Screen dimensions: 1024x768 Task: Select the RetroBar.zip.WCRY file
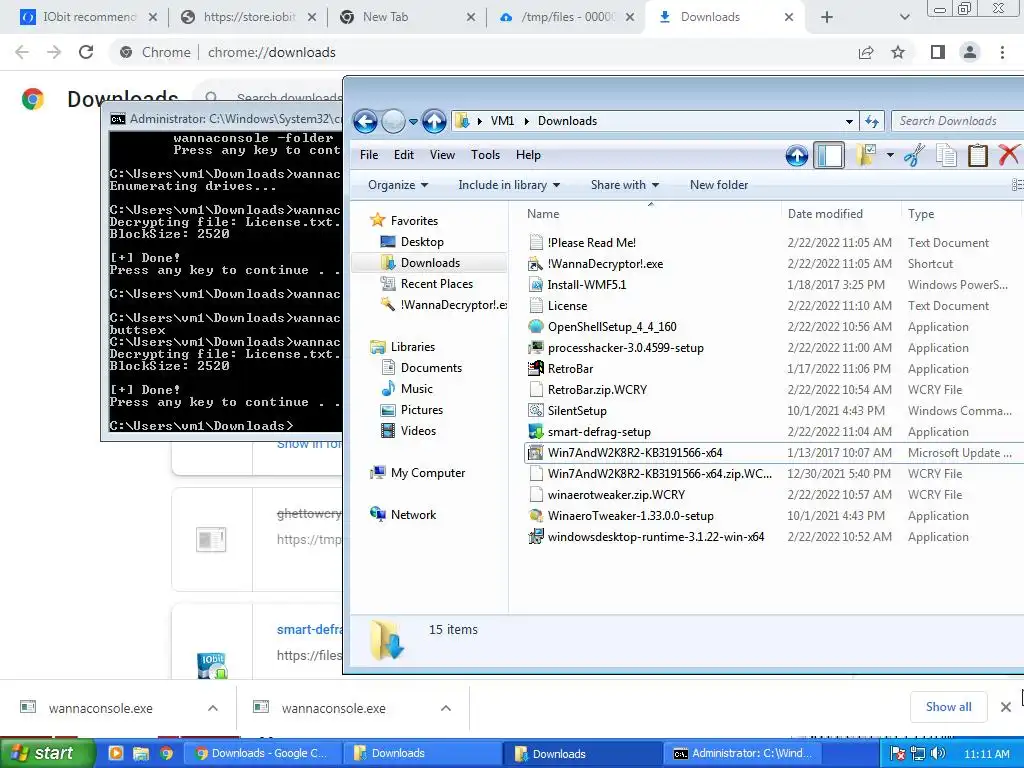[x=596, y=390]
